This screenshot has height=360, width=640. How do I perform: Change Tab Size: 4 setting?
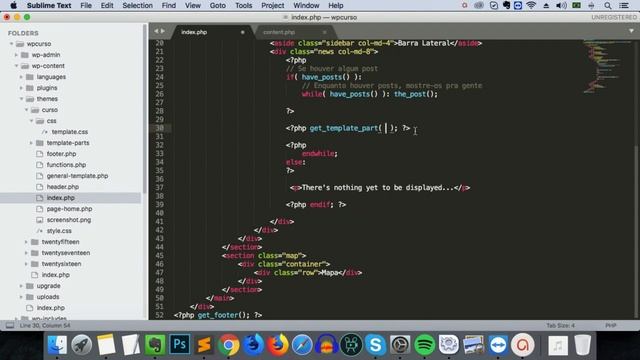[x=560, y=325]
